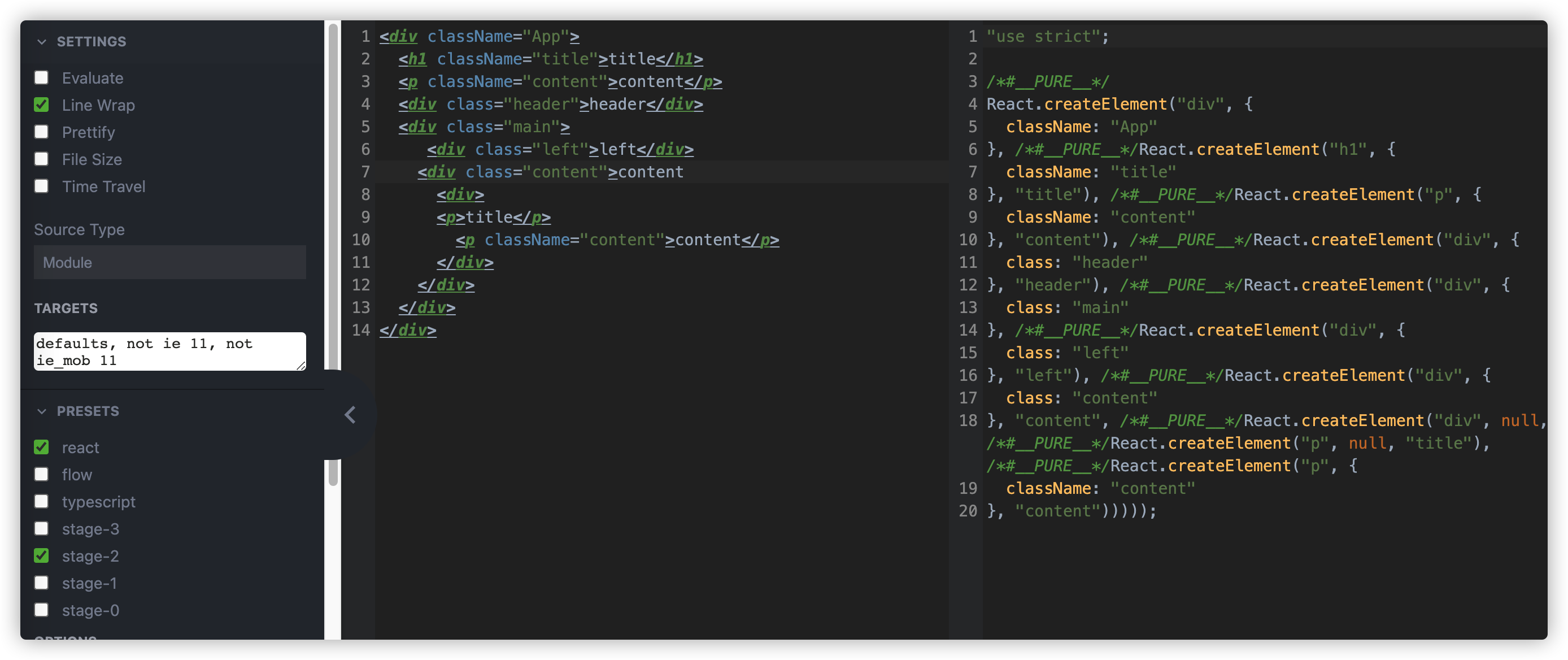Uncheck the react preset
The image size is (1568, 660).
click(41, 447)
